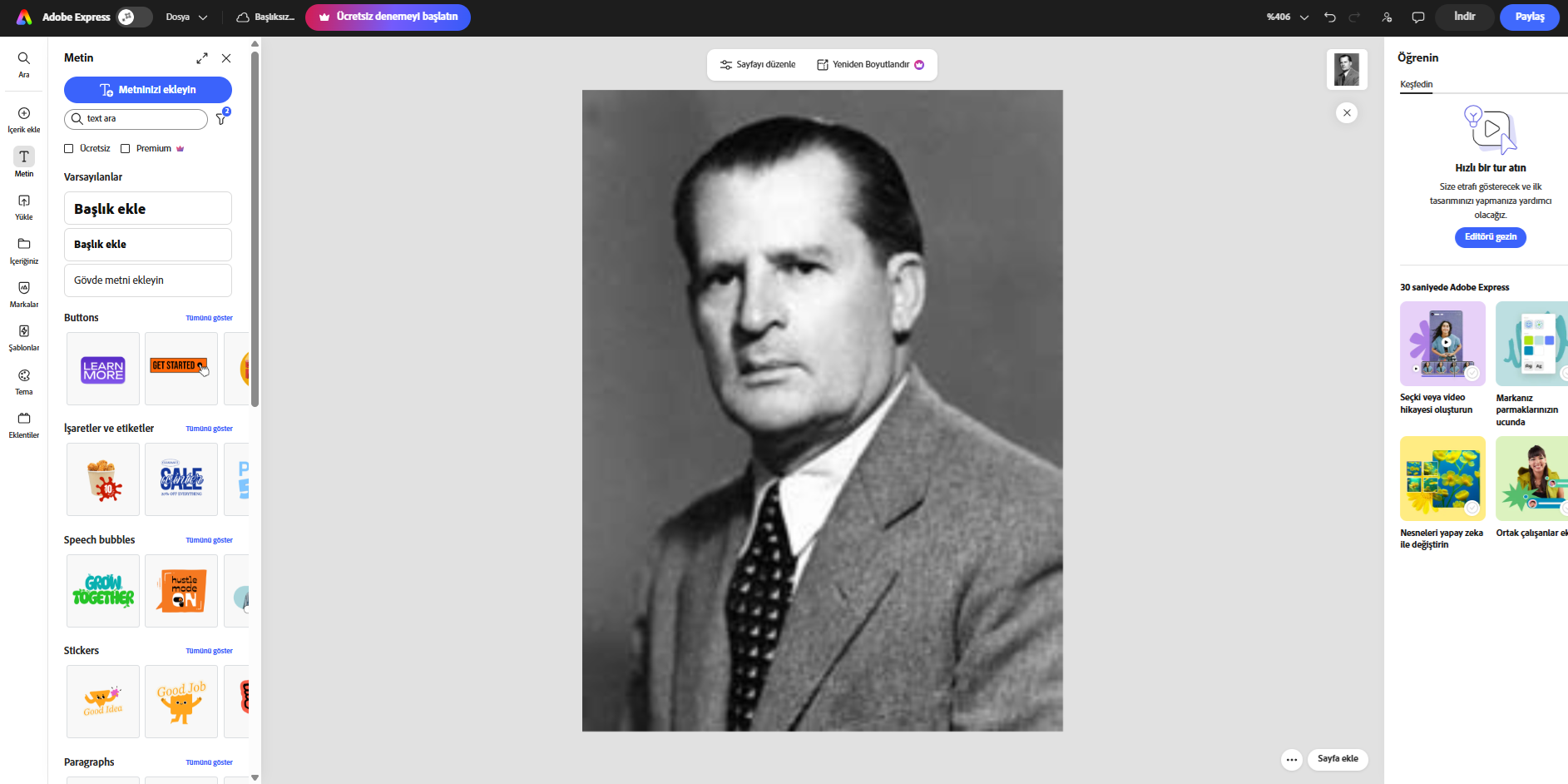Click Yeniden Boyutlandır resize option
This screenshot has height=784, width=1568.
coord(870,65)
